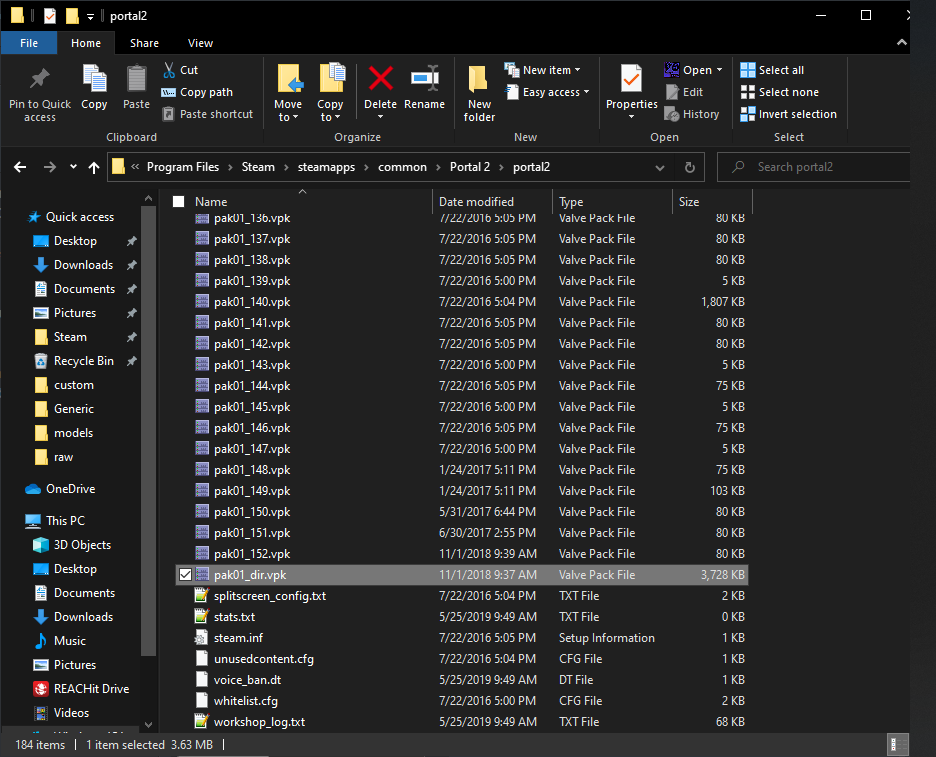Go up one folder level

94,167
